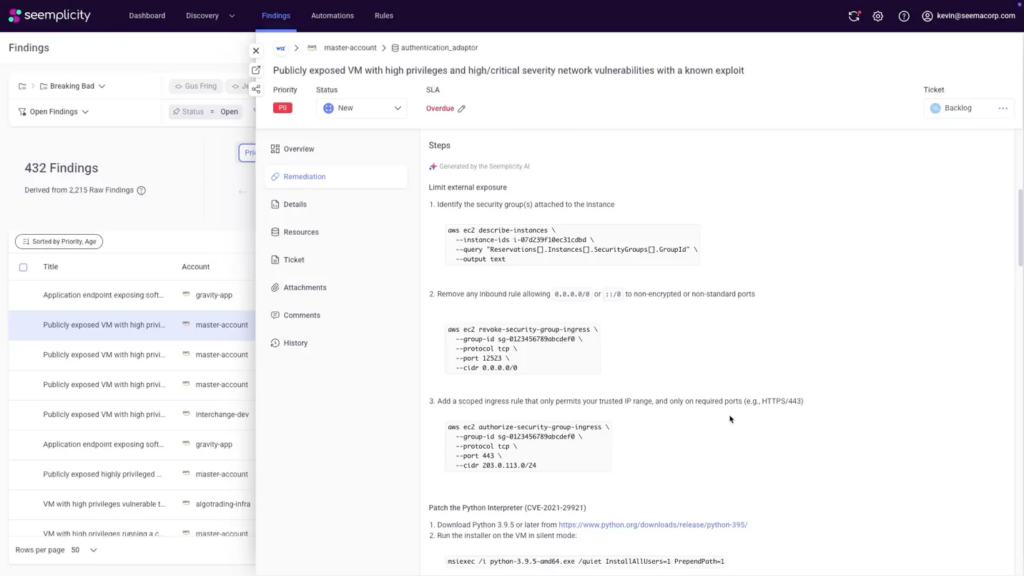Click the right-side vertical scrollbar
This screenshot has height=576, width=1024.
(1020, 227)
